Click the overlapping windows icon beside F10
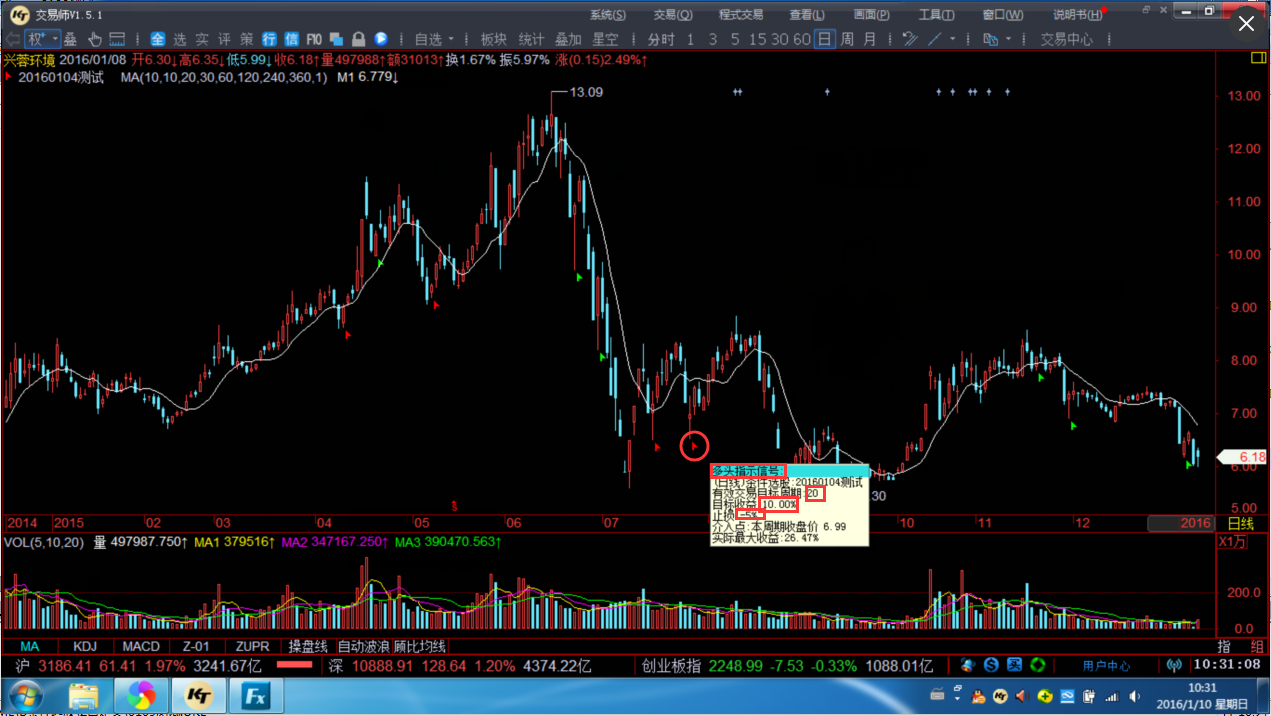 pos(336,39)
